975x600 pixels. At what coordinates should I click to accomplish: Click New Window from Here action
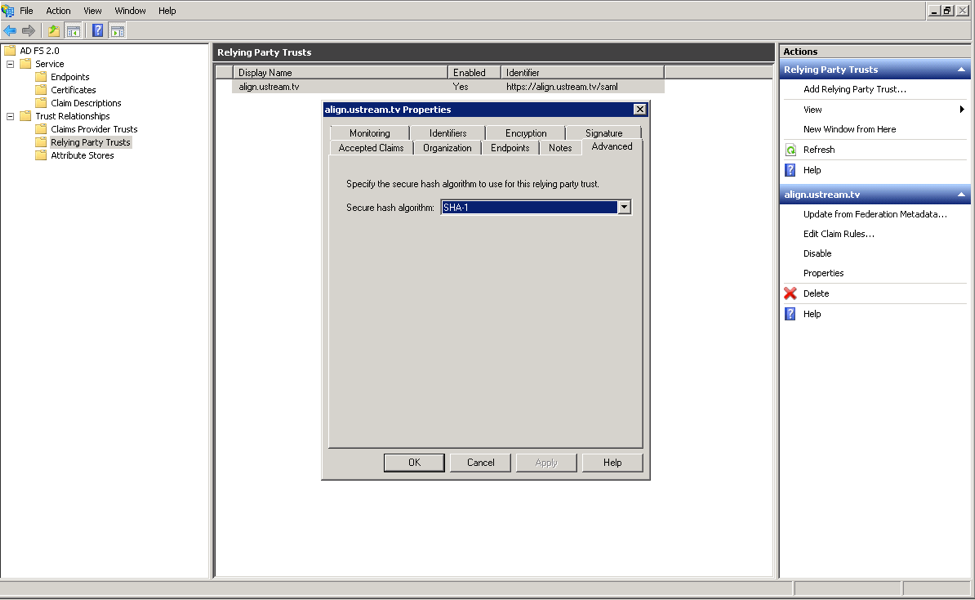tap(850, 129)
